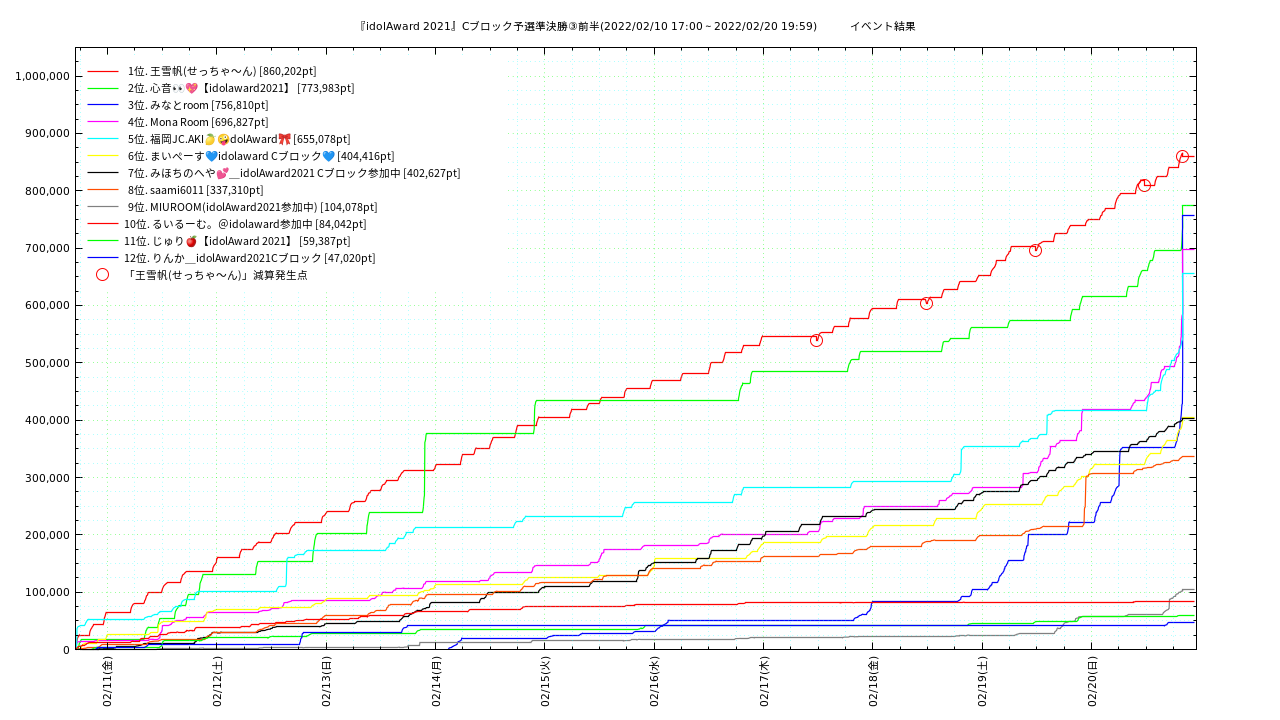This screenshot has height=720, width=1280.
Task: Select the 8位 saami6011 legend label
Action: [195, 190]
